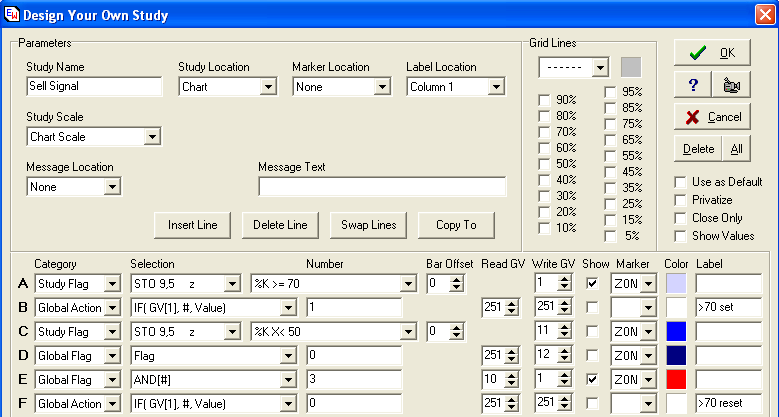The height and width of the screenshot is (417, 779).
Task: Click the Copy To button
Action: click(456, 225)
